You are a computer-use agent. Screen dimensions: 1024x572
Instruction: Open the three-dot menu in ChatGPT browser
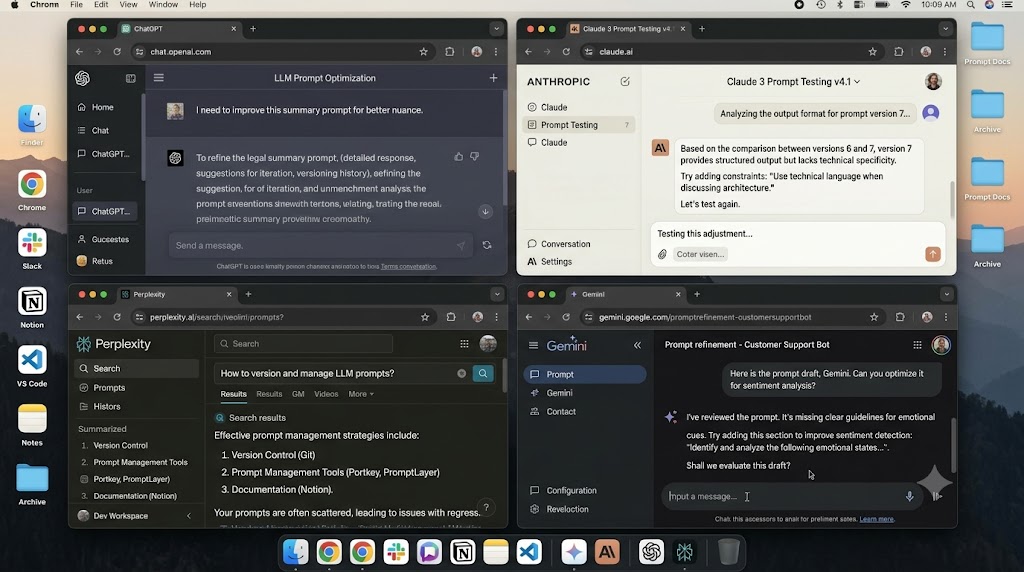point(496,52)
